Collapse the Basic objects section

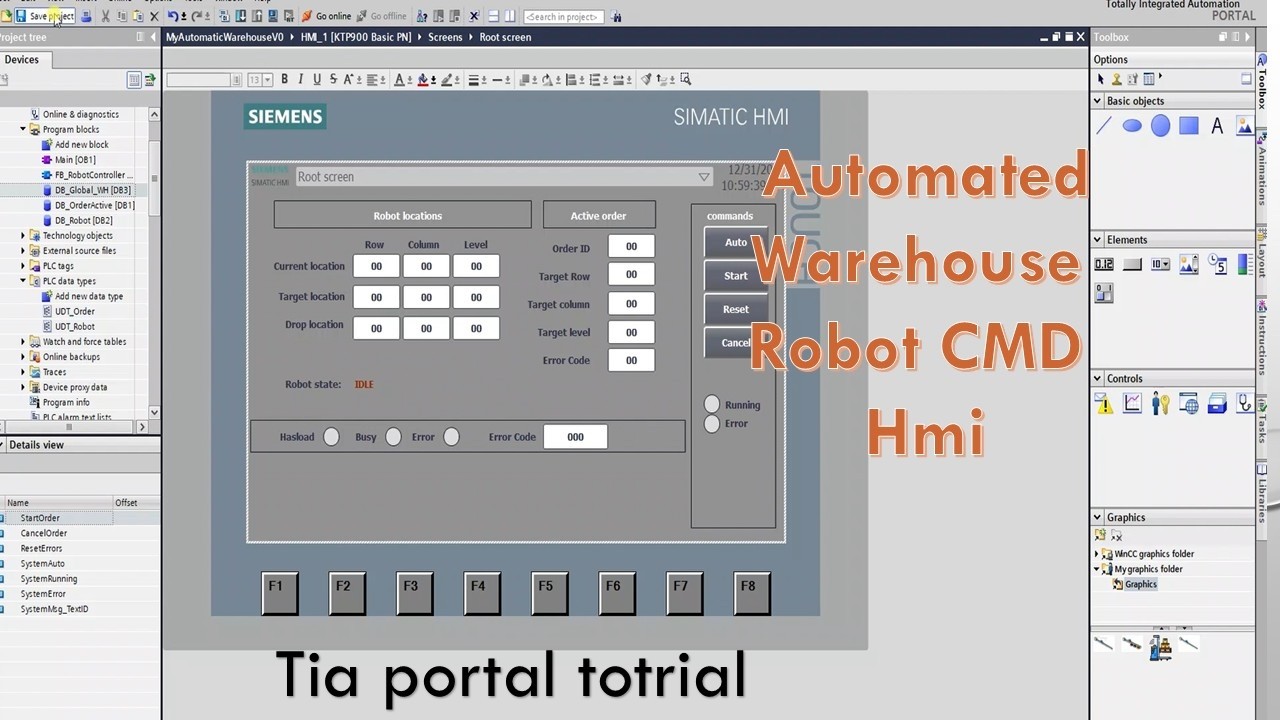coord(1098,101)
